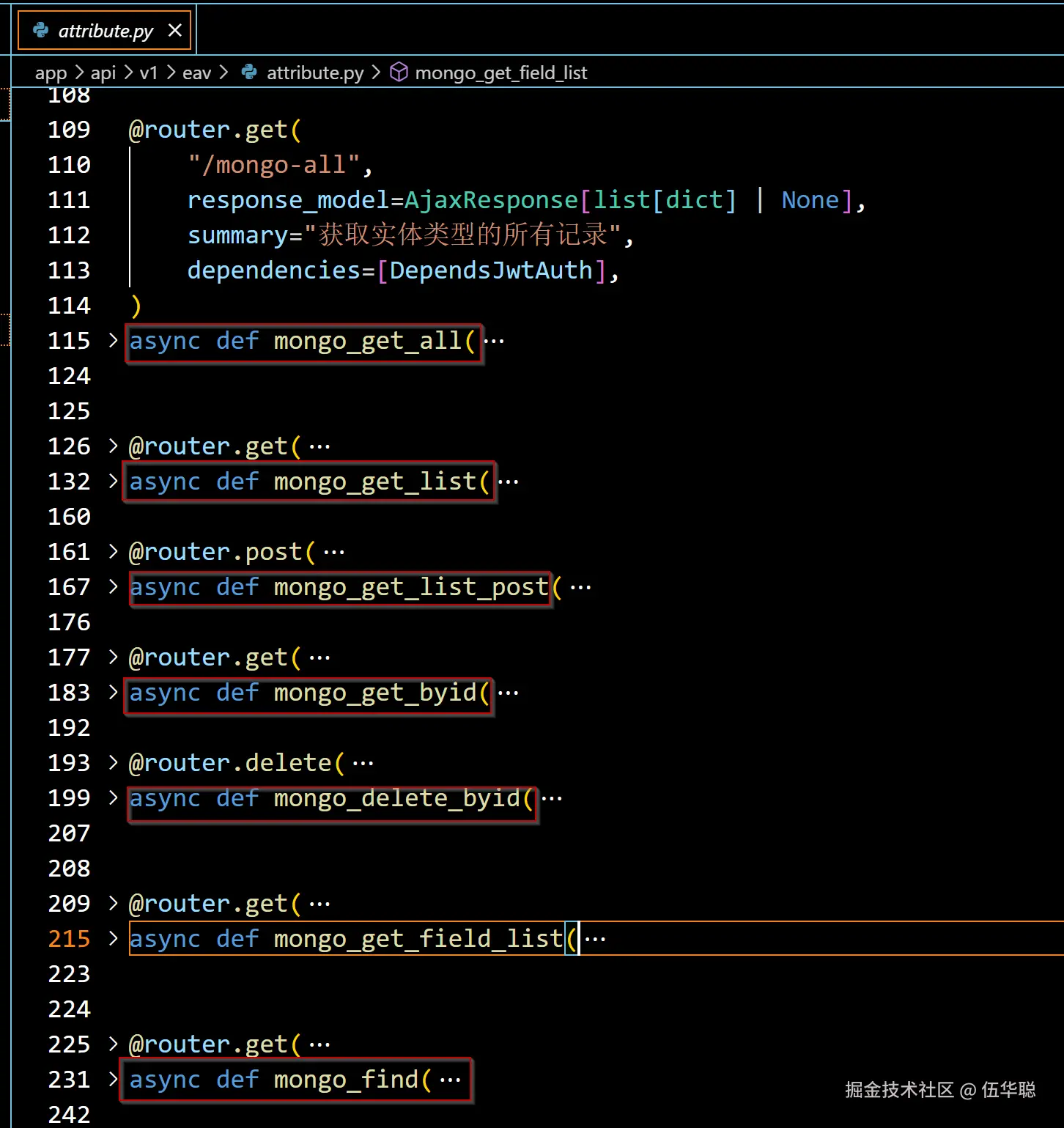The width and height of the screenshot is (1064, 1128).
Task: Expand folded router.get decorator at line 225
Action: [113, 1044]
